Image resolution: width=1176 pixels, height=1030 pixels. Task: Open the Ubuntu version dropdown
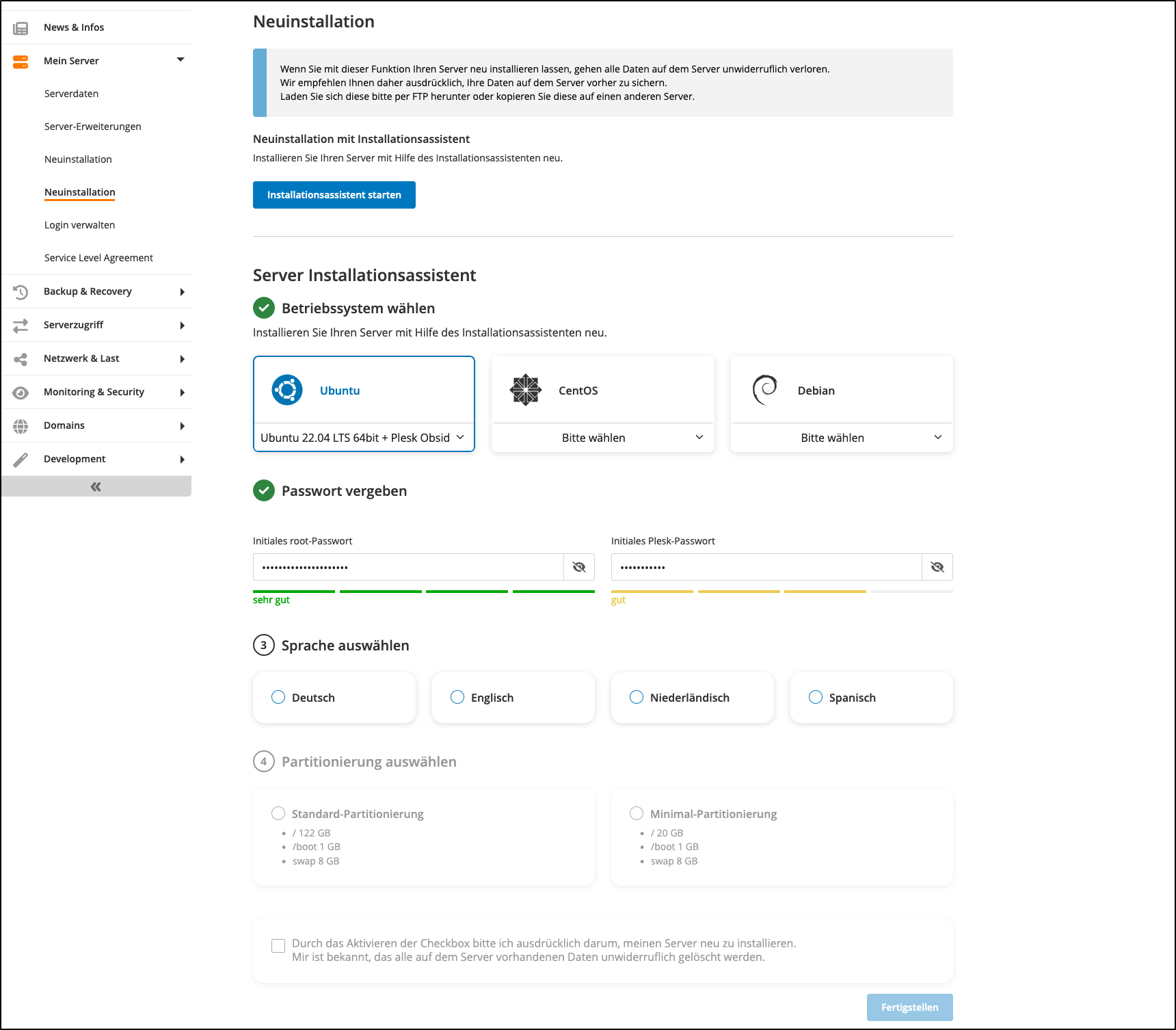click(x=363, y=438)
